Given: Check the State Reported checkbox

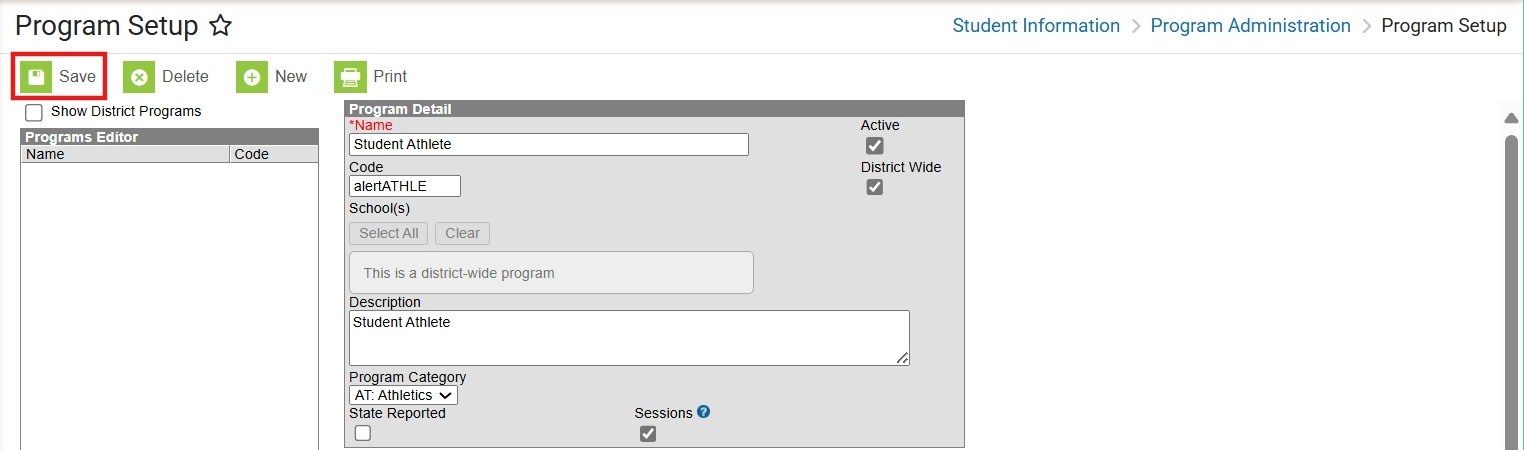Looking at the screenshot, I should 362,433.
